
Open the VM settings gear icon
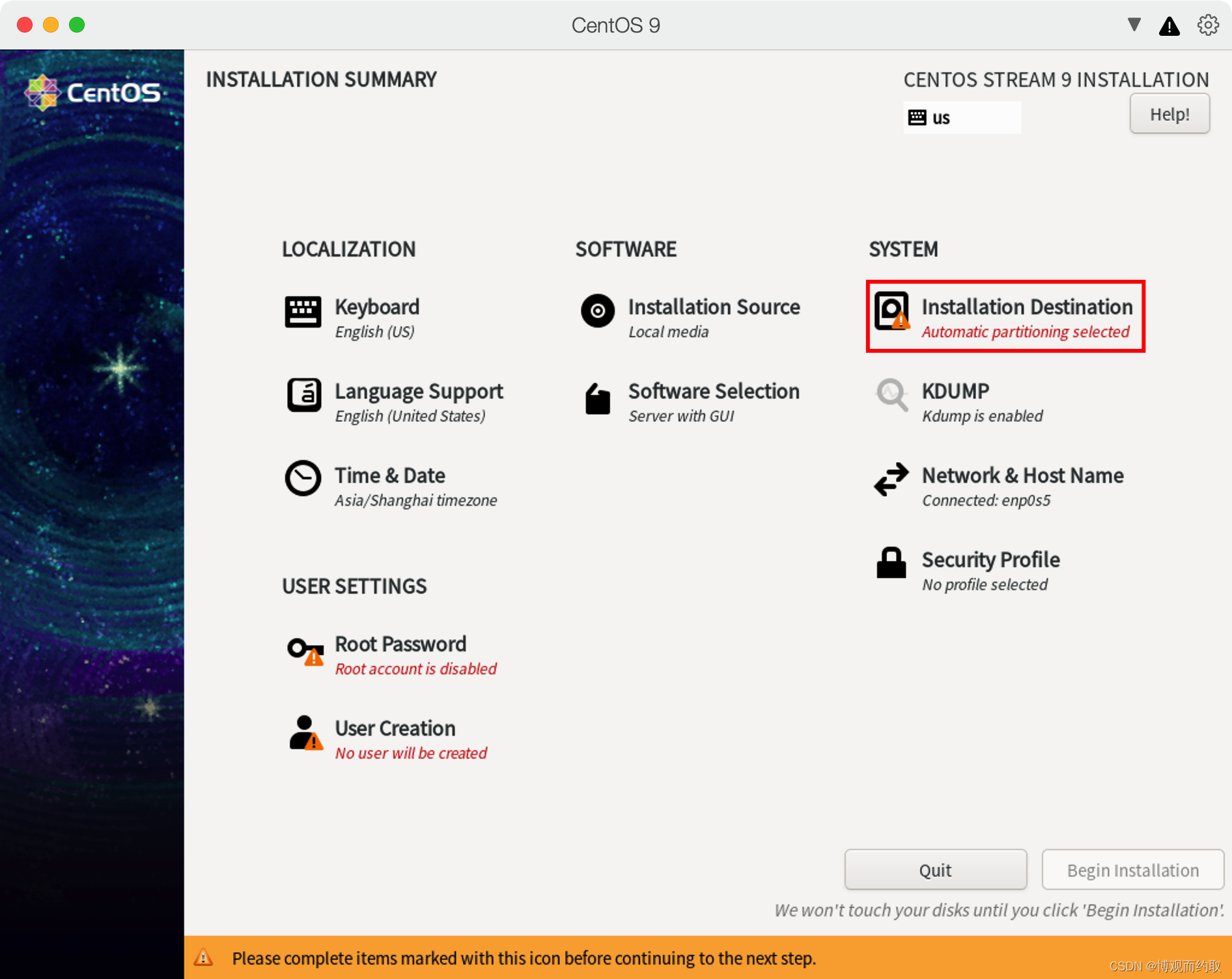click(1208, 25)
